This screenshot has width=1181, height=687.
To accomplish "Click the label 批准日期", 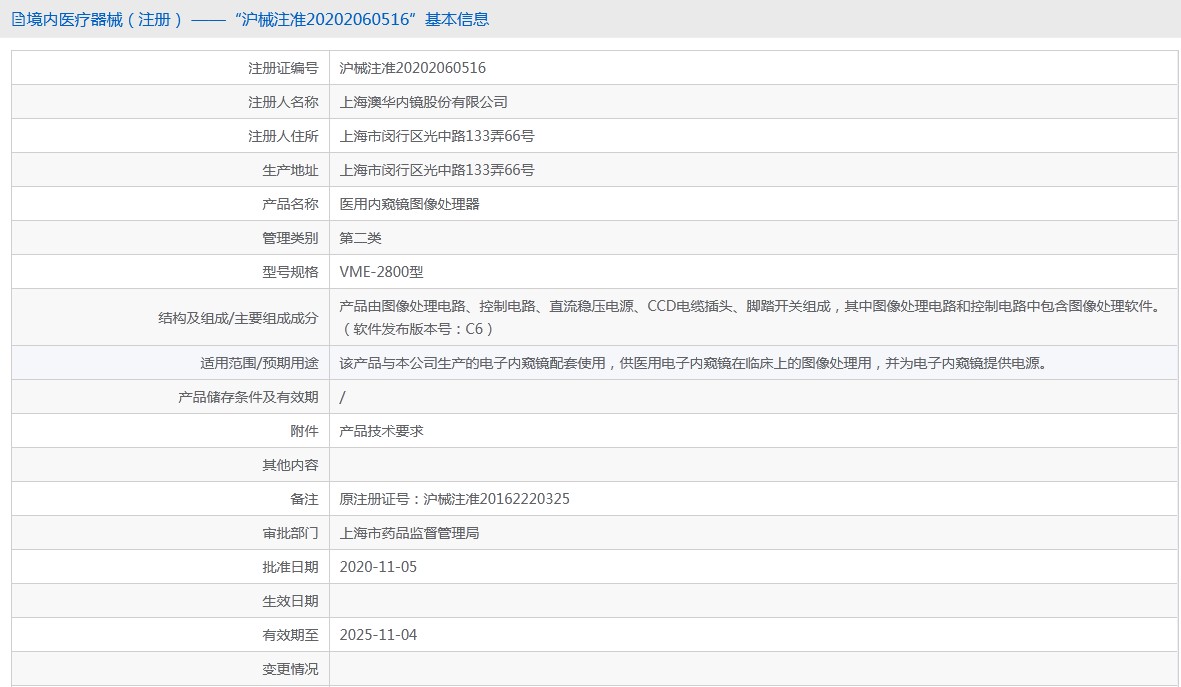I will [290, 566].
